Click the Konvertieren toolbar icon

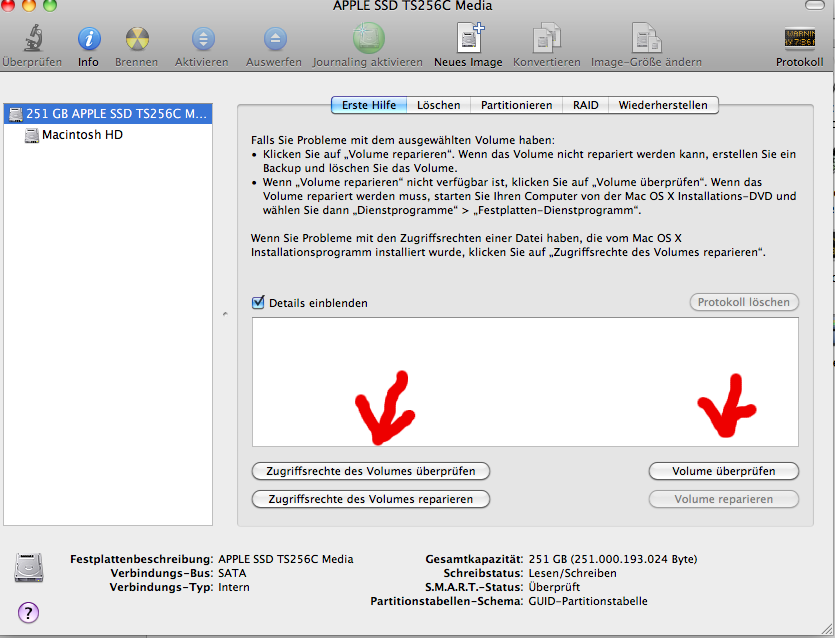pyautogui.click(x=546, y=38)
